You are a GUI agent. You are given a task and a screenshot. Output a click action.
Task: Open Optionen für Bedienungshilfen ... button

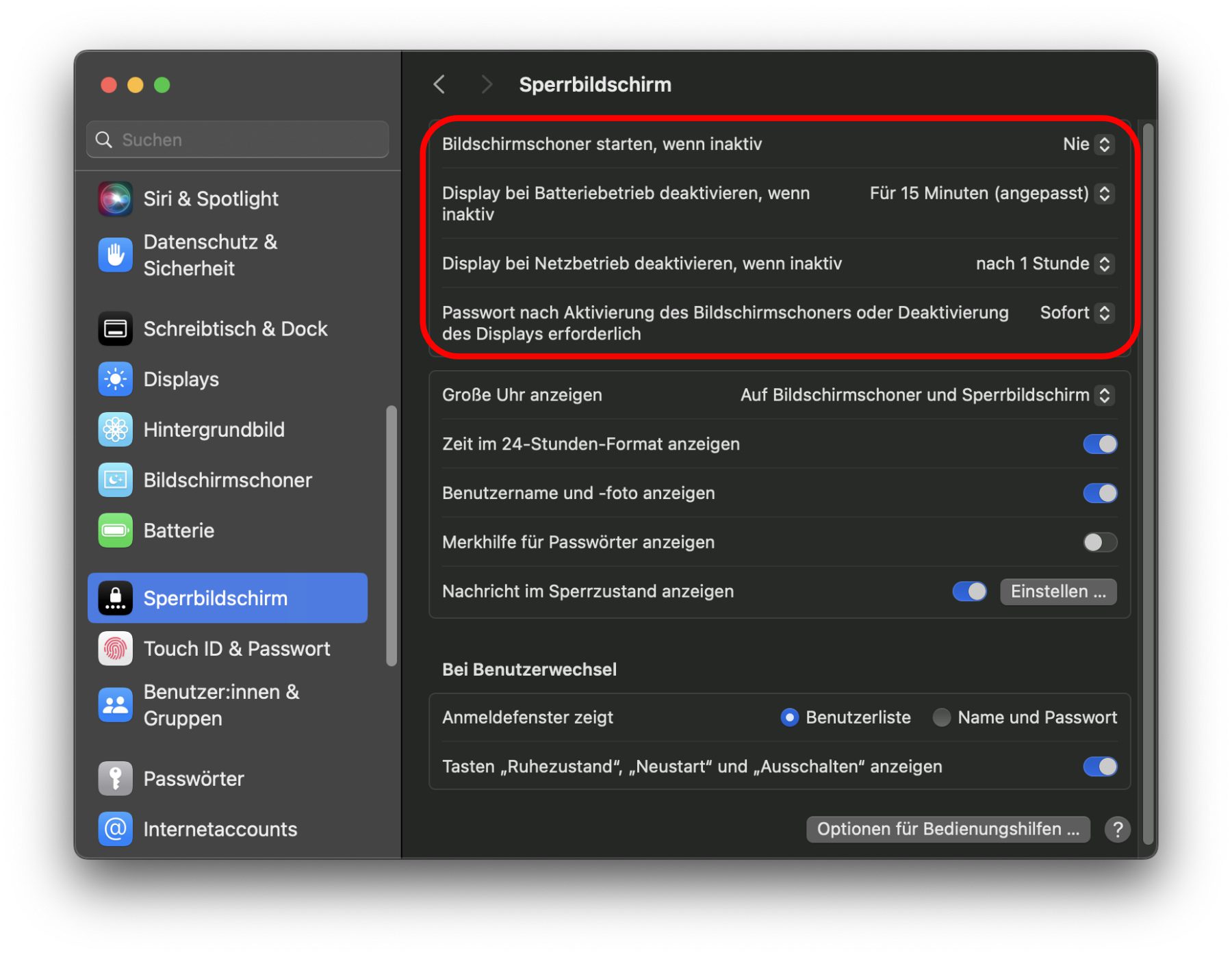[948, 830]
